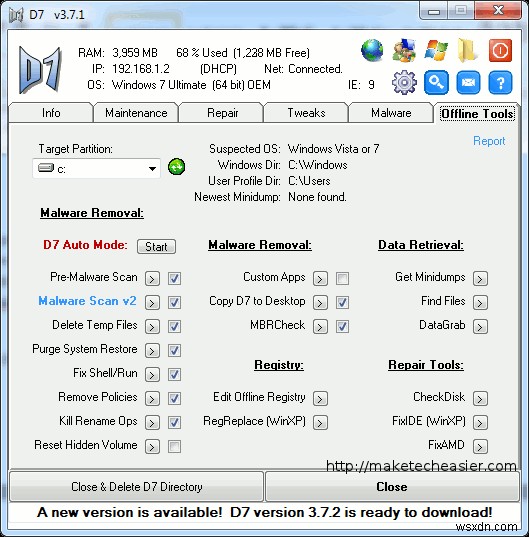Click the D7 logo image
This screenshot has height=537, width=529.
[x=40, y=70]
